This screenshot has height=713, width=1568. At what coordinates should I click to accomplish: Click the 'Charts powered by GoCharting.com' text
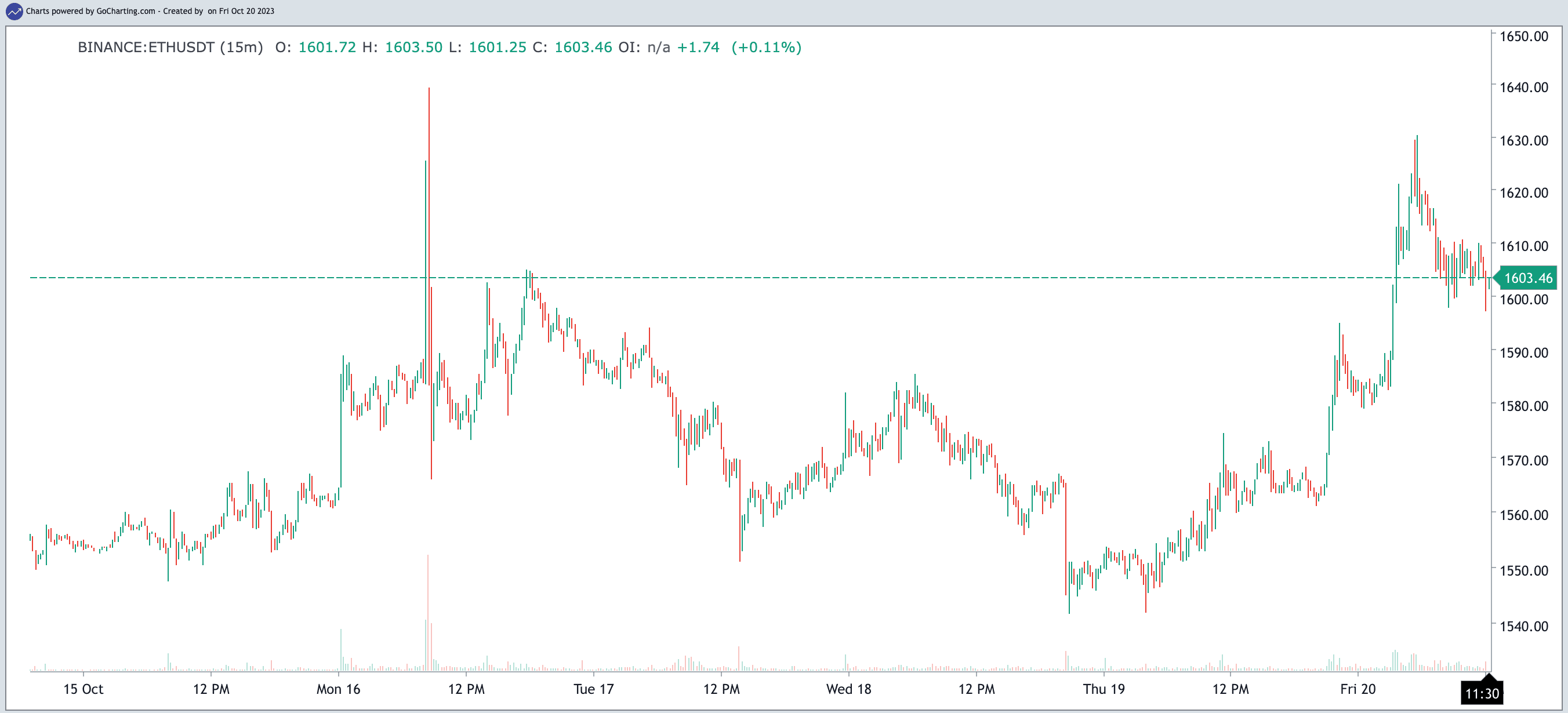90,11
